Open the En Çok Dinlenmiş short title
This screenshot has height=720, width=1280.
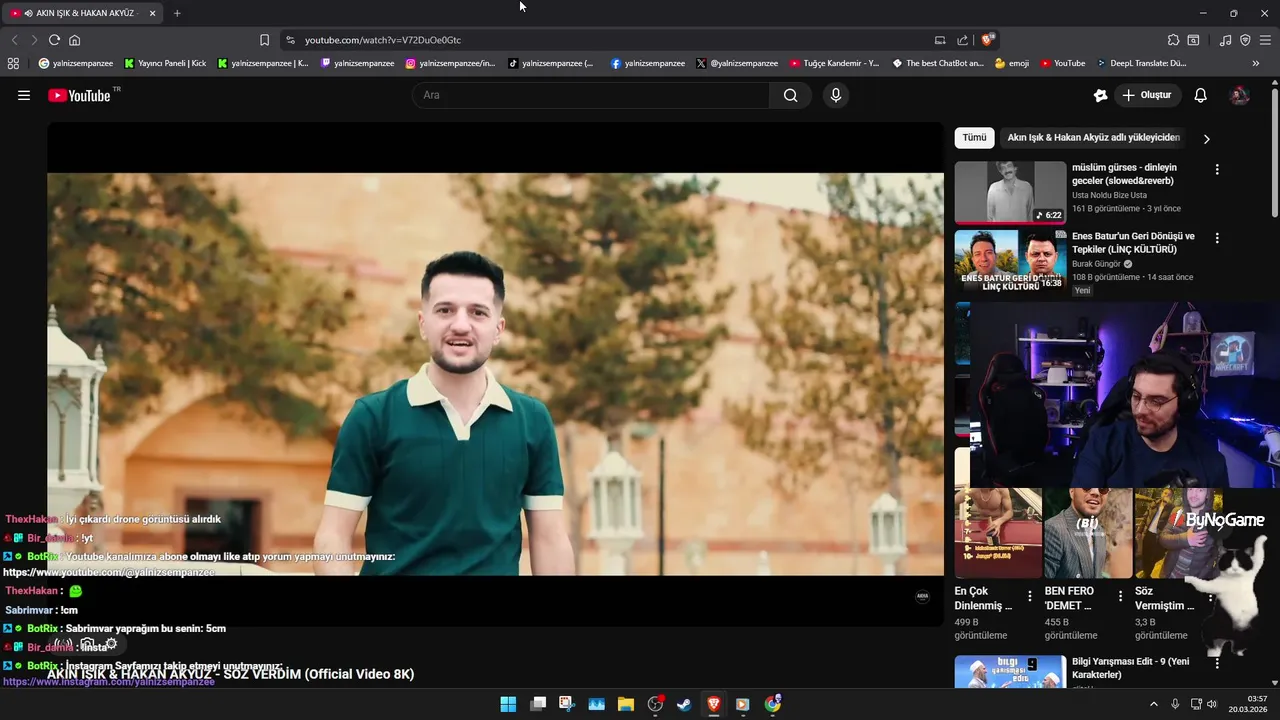(983, 598)
